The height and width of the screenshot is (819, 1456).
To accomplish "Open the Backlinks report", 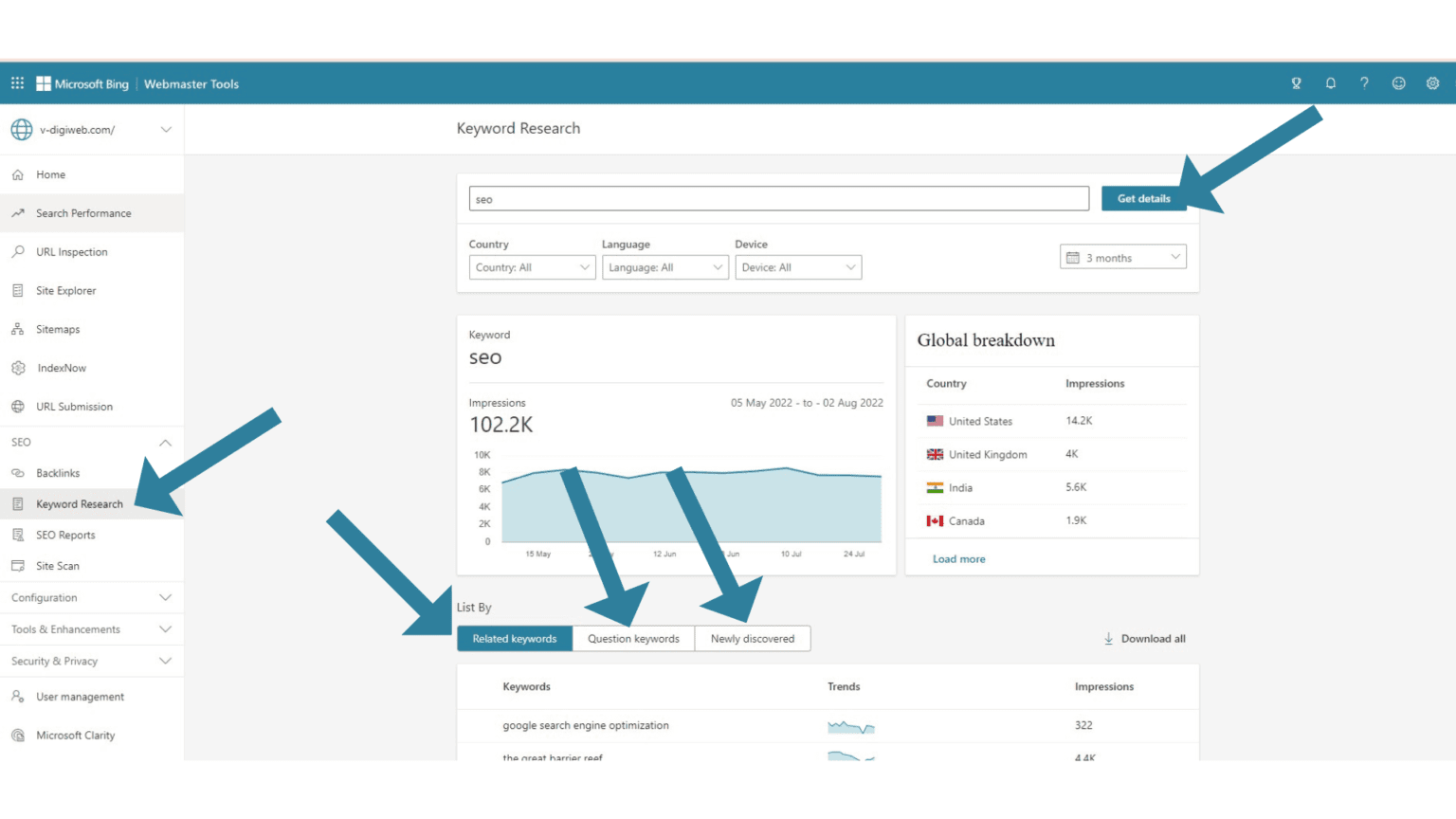I will tap(59, 472).
